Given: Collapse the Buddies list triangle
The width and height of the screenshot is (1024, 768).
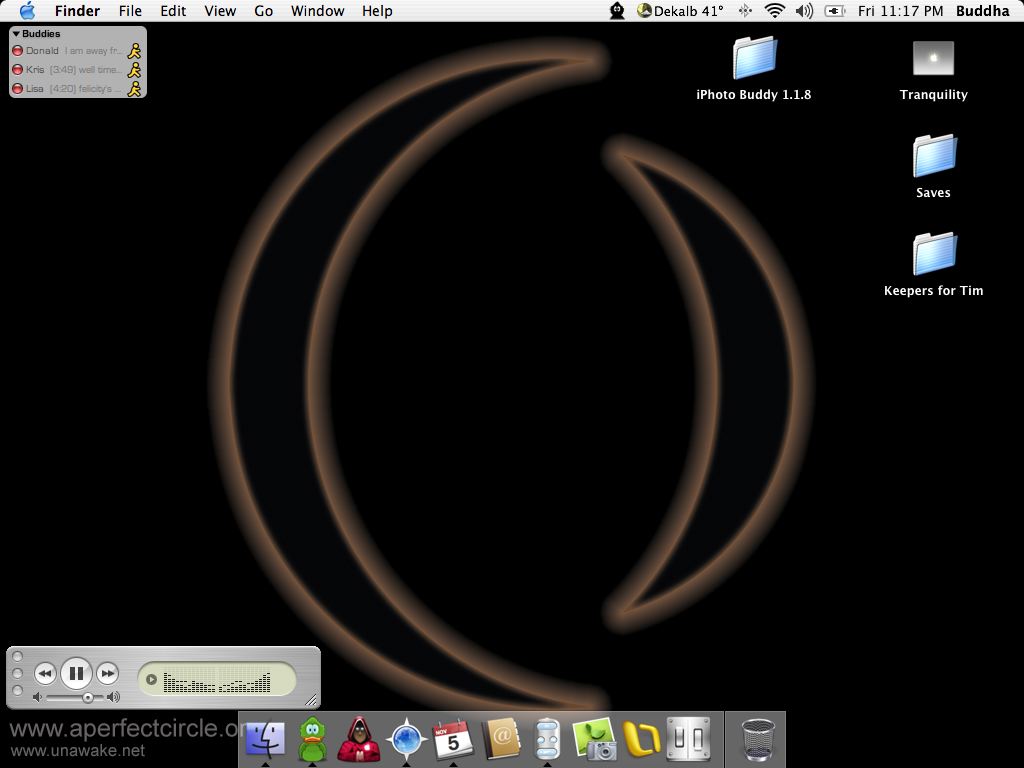Looking at the screenshot, I should (16, 33).
